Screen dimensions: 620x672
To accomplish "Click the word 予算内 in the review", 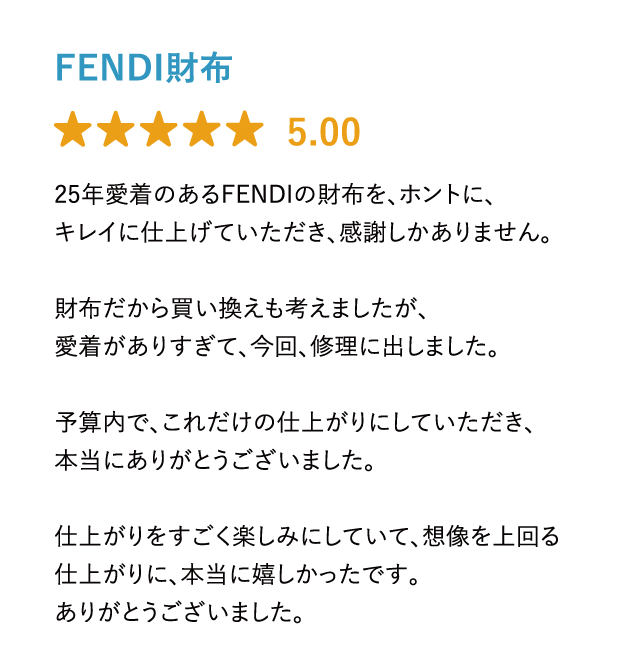I will click(90, 422).
